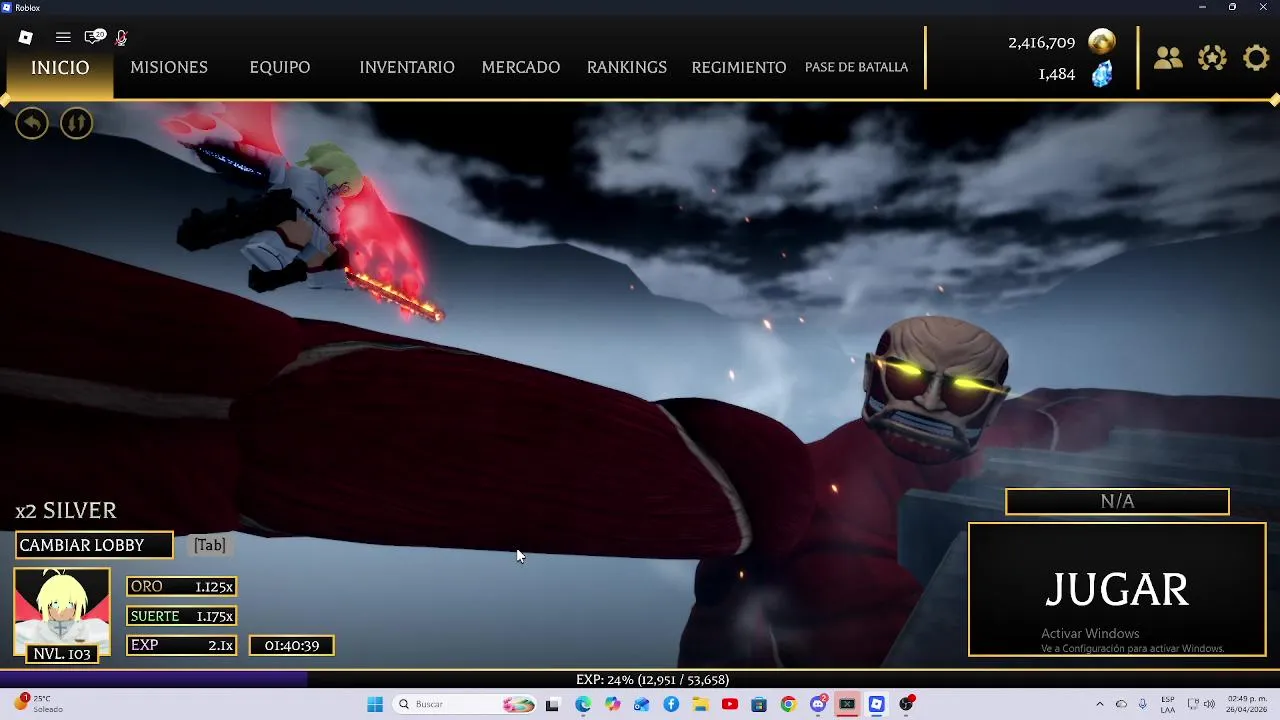Viewport: 1280px width, 720px height.
Task: Open the settings gear icon
Action: click(x=1256, y=58)
